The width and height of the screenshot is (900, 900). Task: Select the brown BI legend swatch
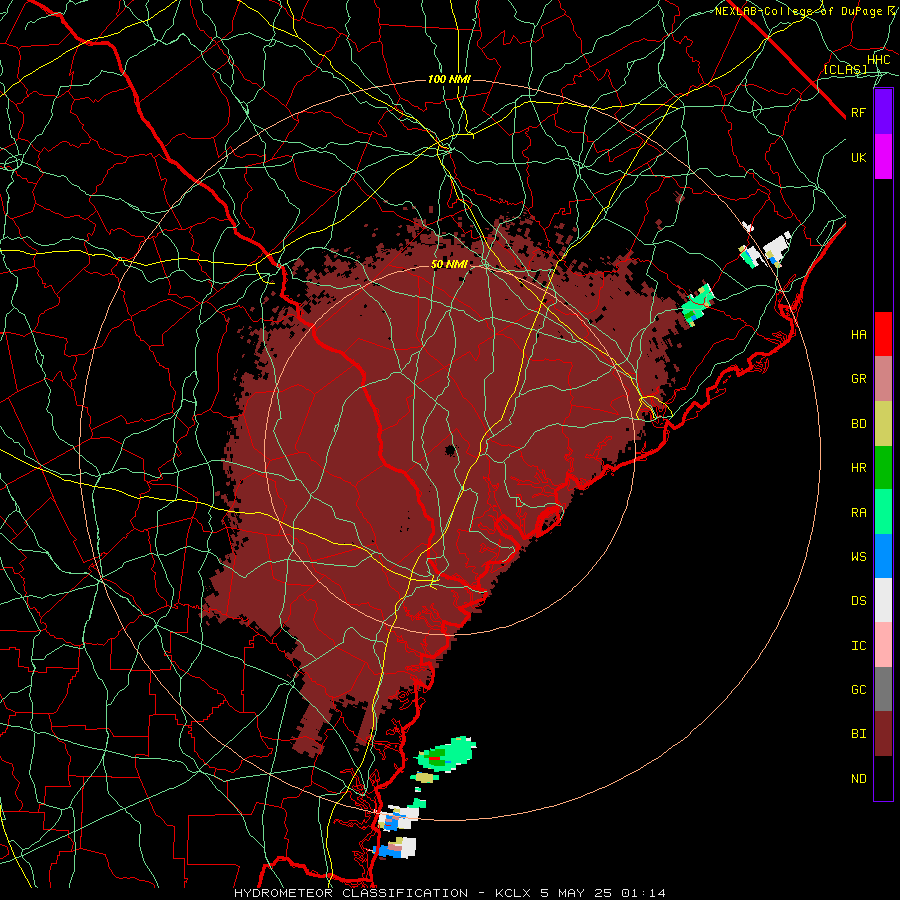883,734
